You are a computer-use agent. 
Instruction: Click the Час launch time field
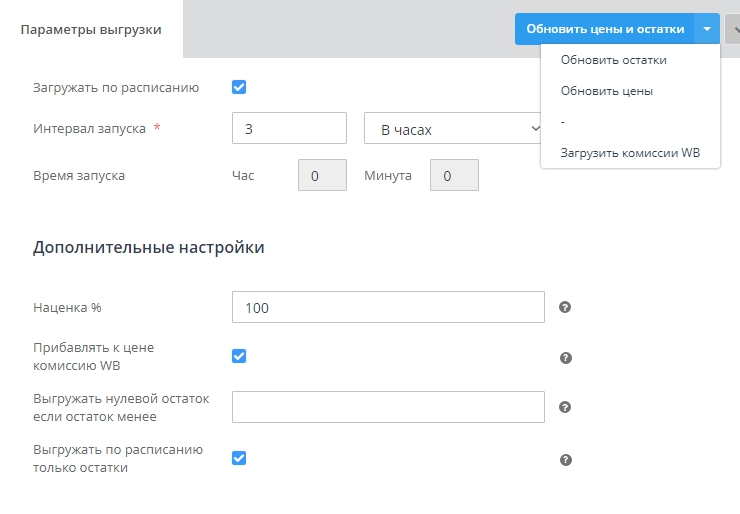[x=322, y=175]
